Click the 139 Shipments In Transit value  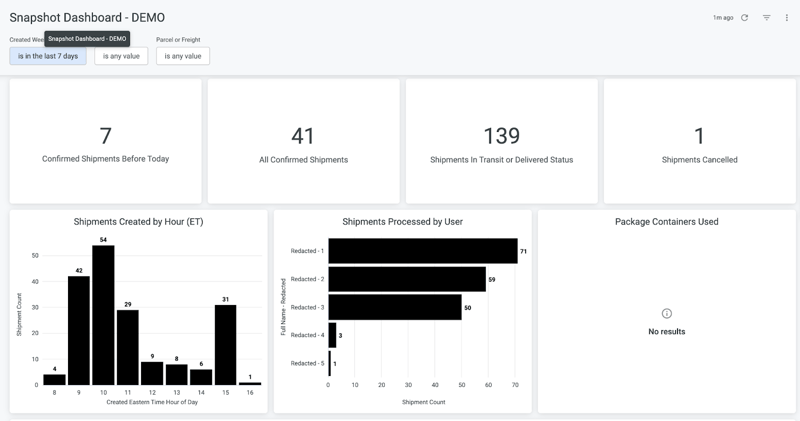501,136
